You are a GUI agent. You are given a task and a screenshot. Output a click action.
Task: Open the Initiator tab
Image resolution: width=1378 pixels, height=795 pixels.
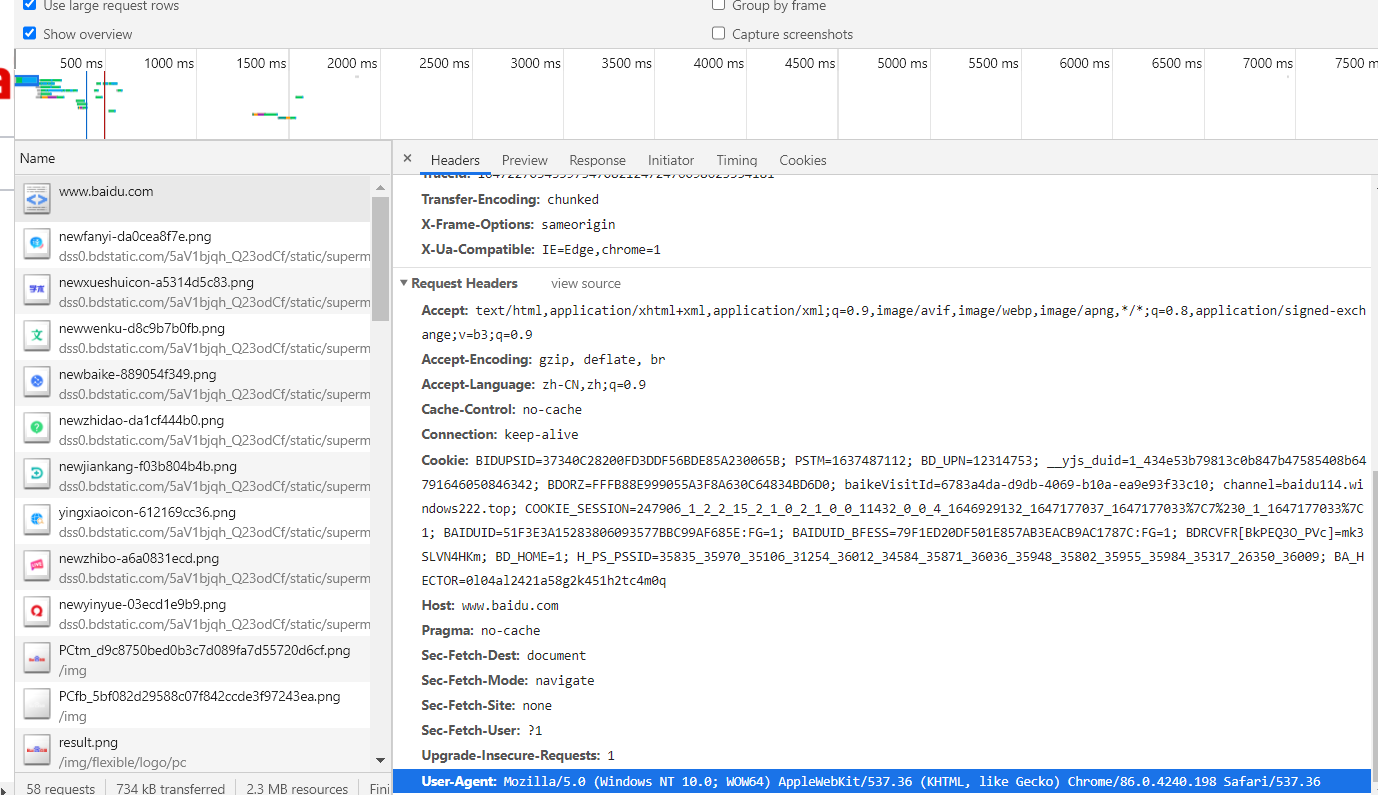coord(671,160)
